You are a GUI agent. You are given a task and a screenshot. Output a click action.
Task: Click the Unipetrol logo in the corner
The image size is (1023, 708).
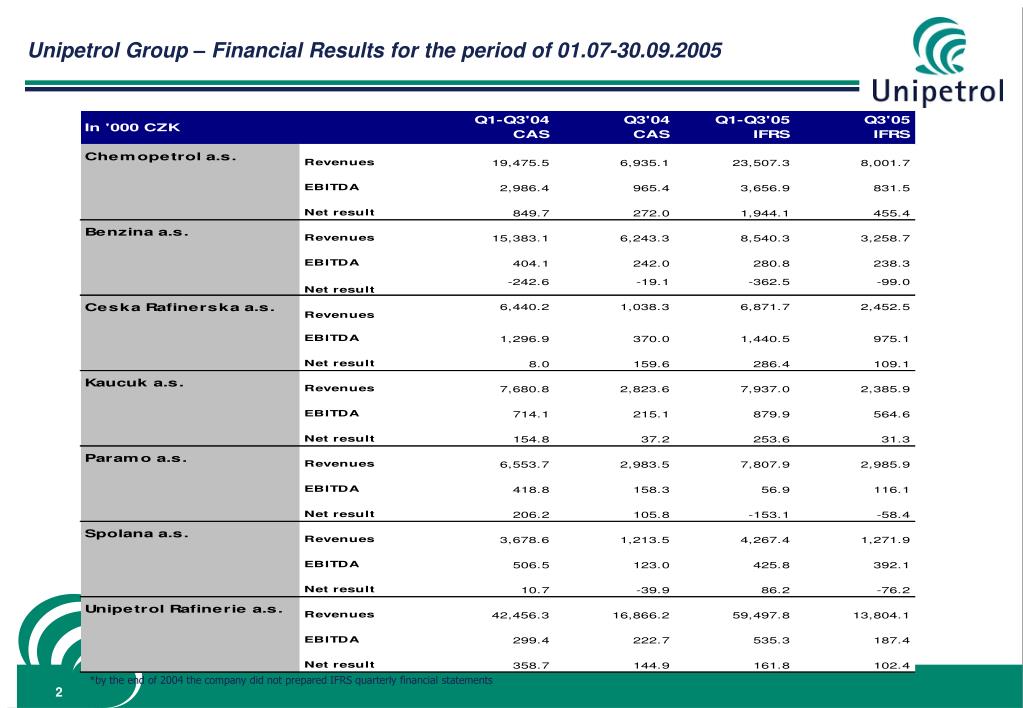click(938, 61)
